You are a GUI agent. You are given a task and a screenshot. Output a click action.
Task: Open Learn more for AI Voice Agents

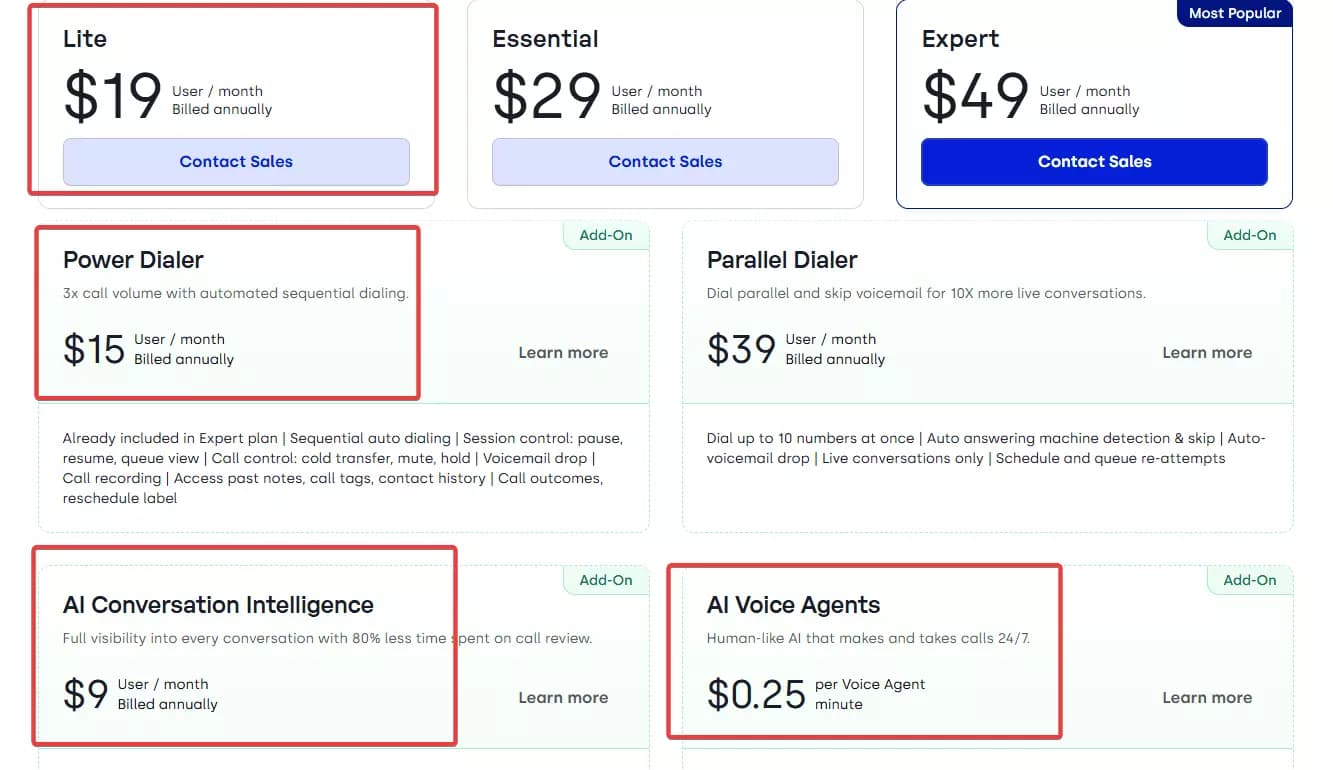coord(1207,697)
